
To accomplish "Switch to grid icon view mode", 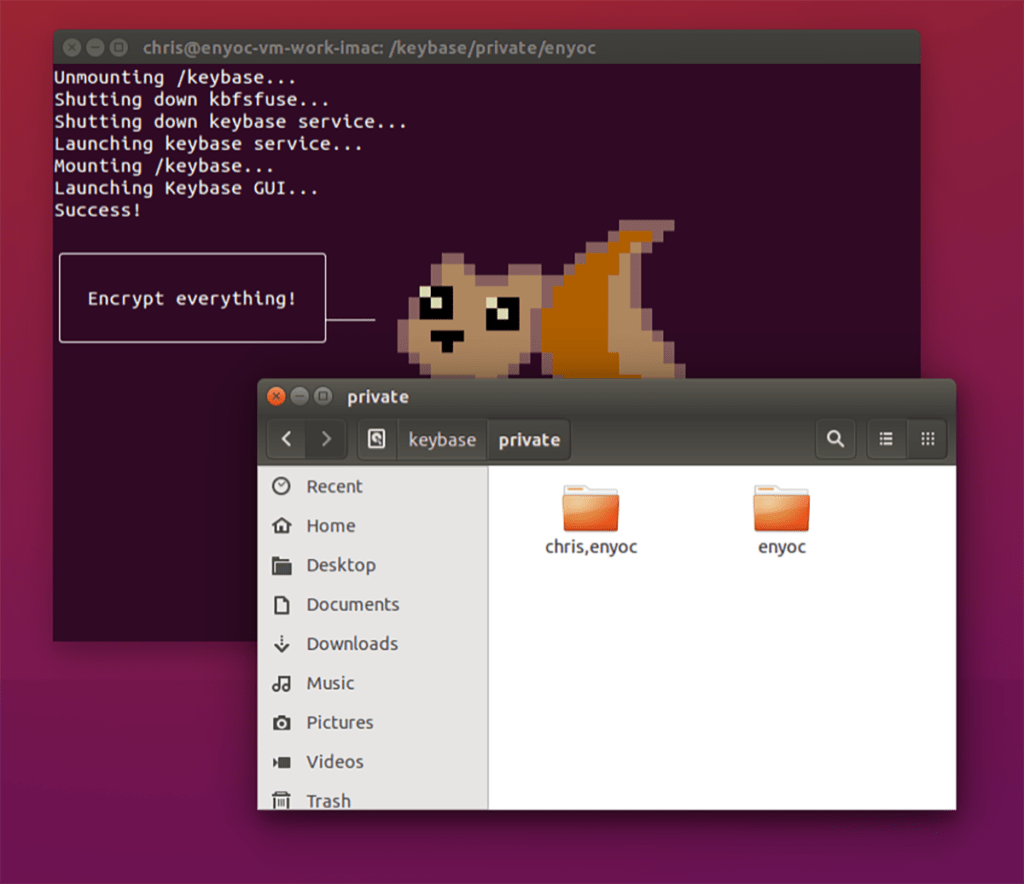I will (928, 439).
